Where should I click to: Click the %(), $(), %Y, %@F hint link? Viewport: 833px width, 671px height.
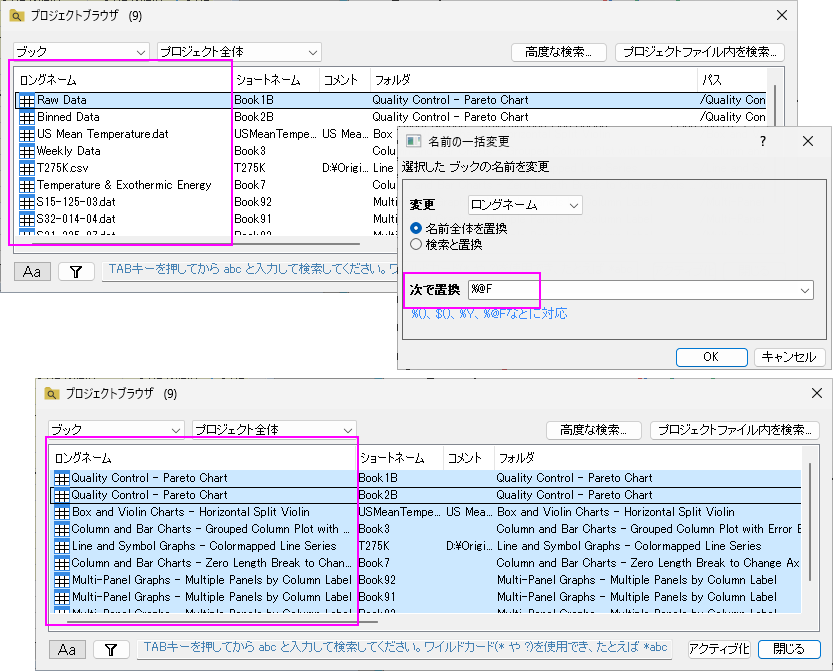[489, 313]
